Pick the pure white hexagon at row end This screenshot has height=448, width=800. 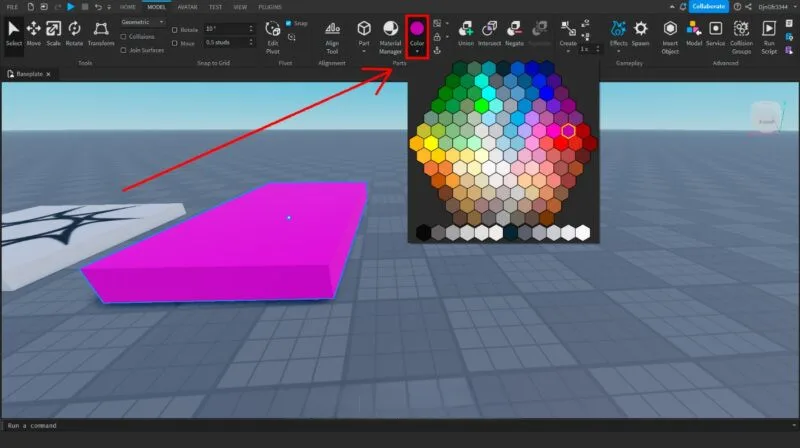583,233
